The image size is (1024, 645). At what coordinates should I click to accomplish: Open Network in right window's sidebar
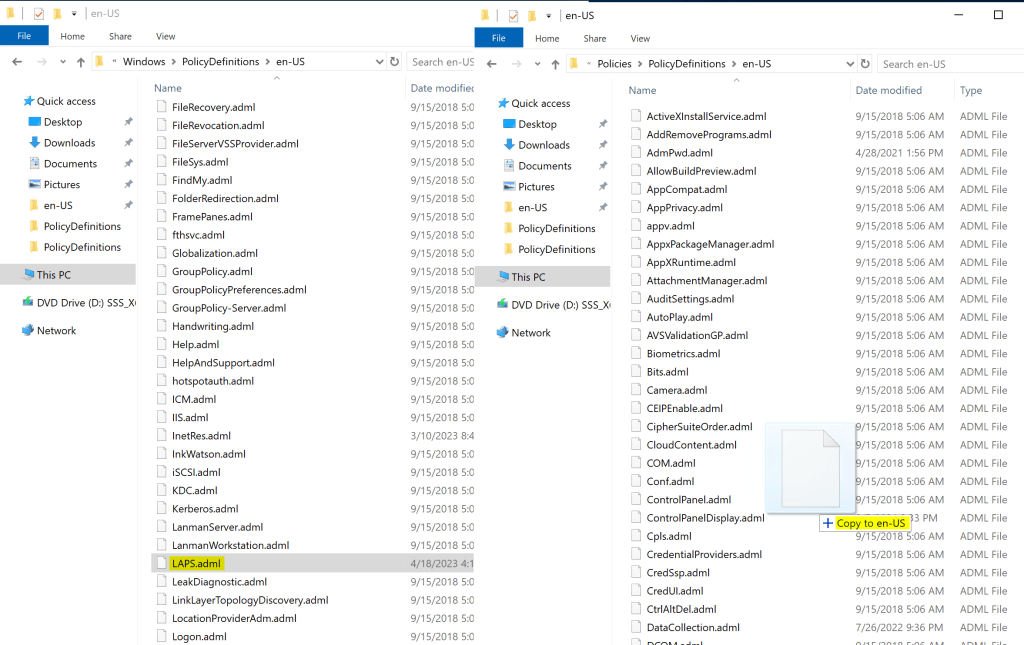point(530,333)
